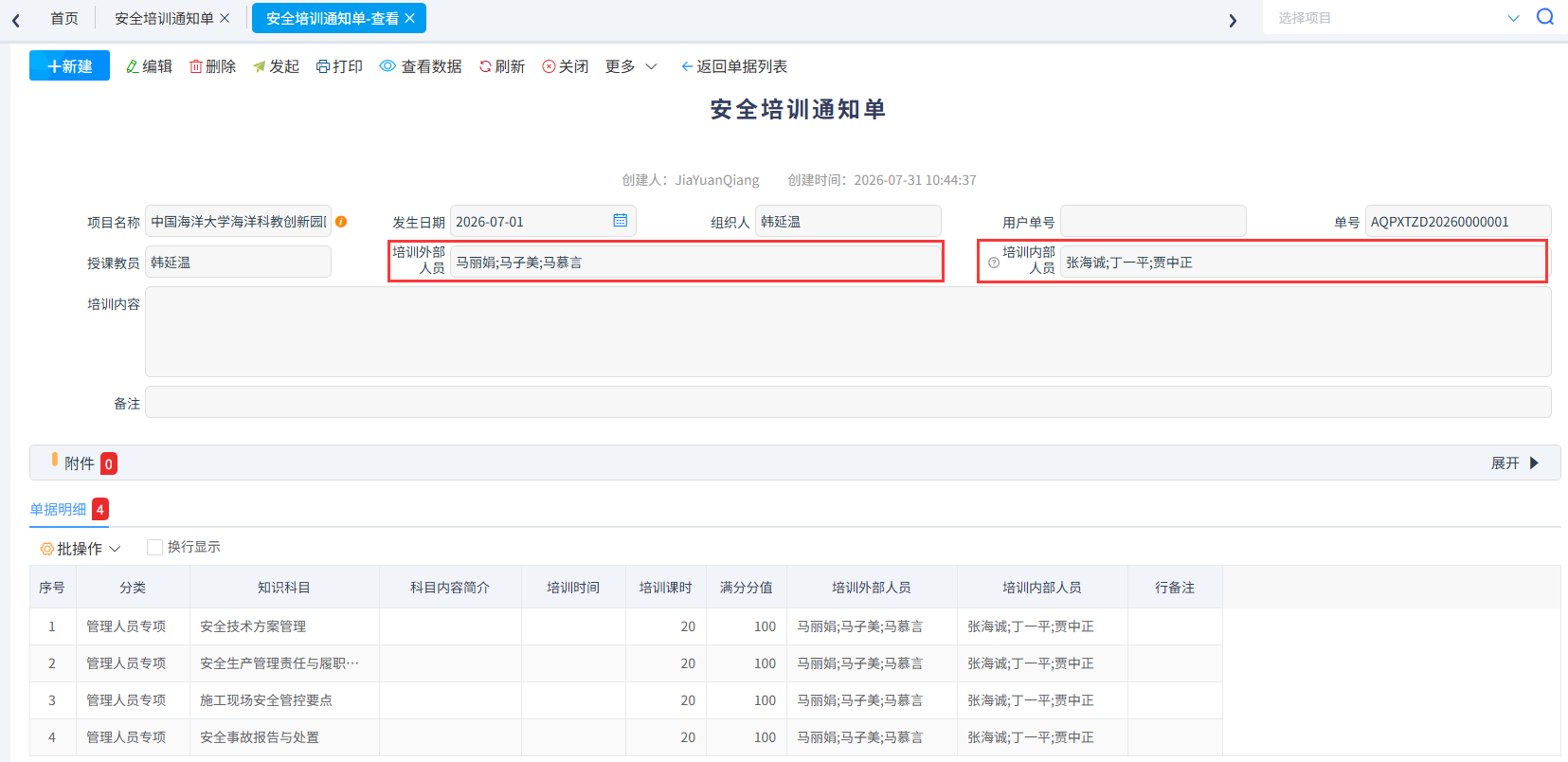Click the 项目名称 input field
Screen dimensions: 1568x762
[238, 222]
